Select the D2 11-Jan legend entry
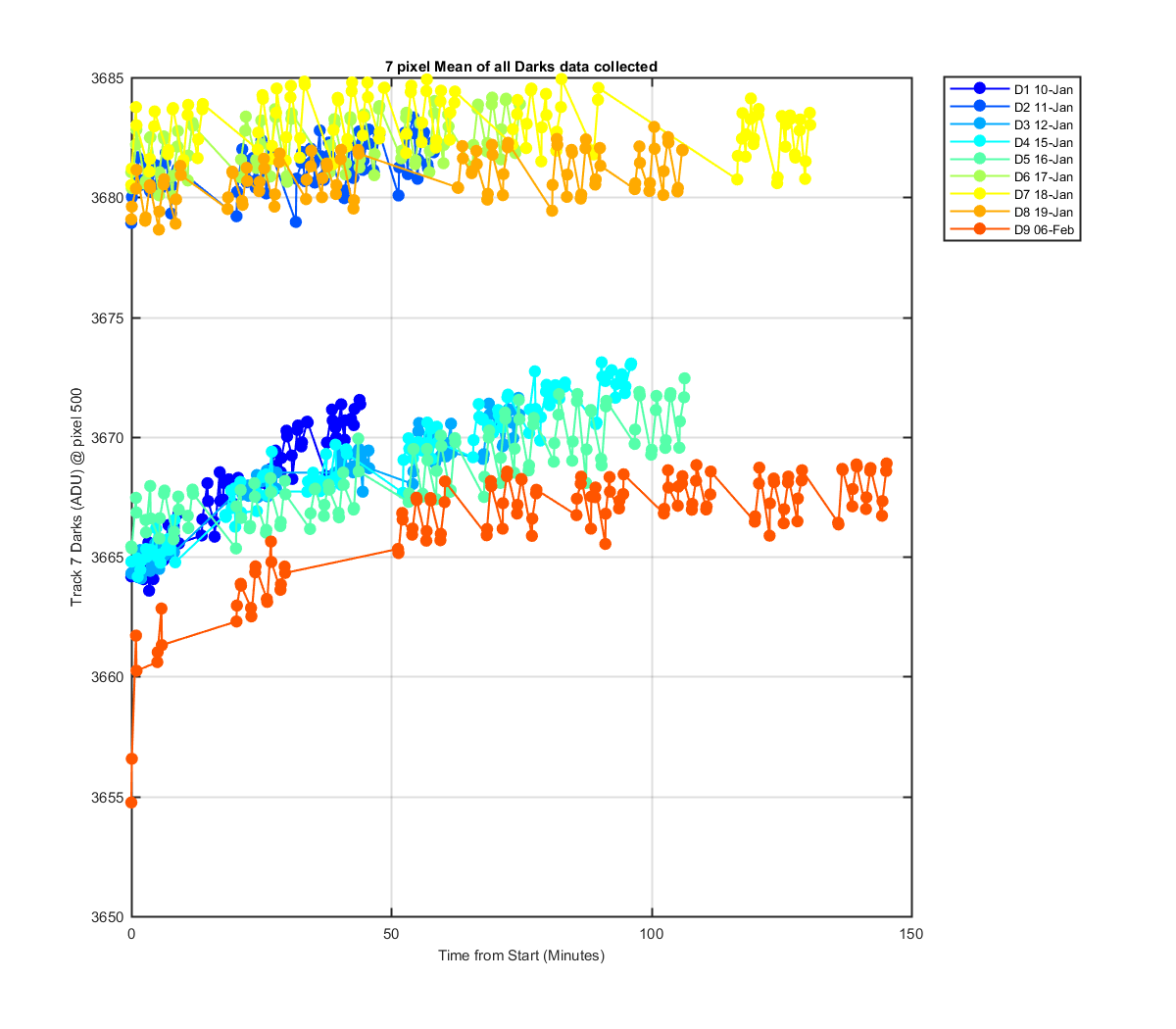This screenshot has width=1176, height=1029. [x=1012, y=107]
